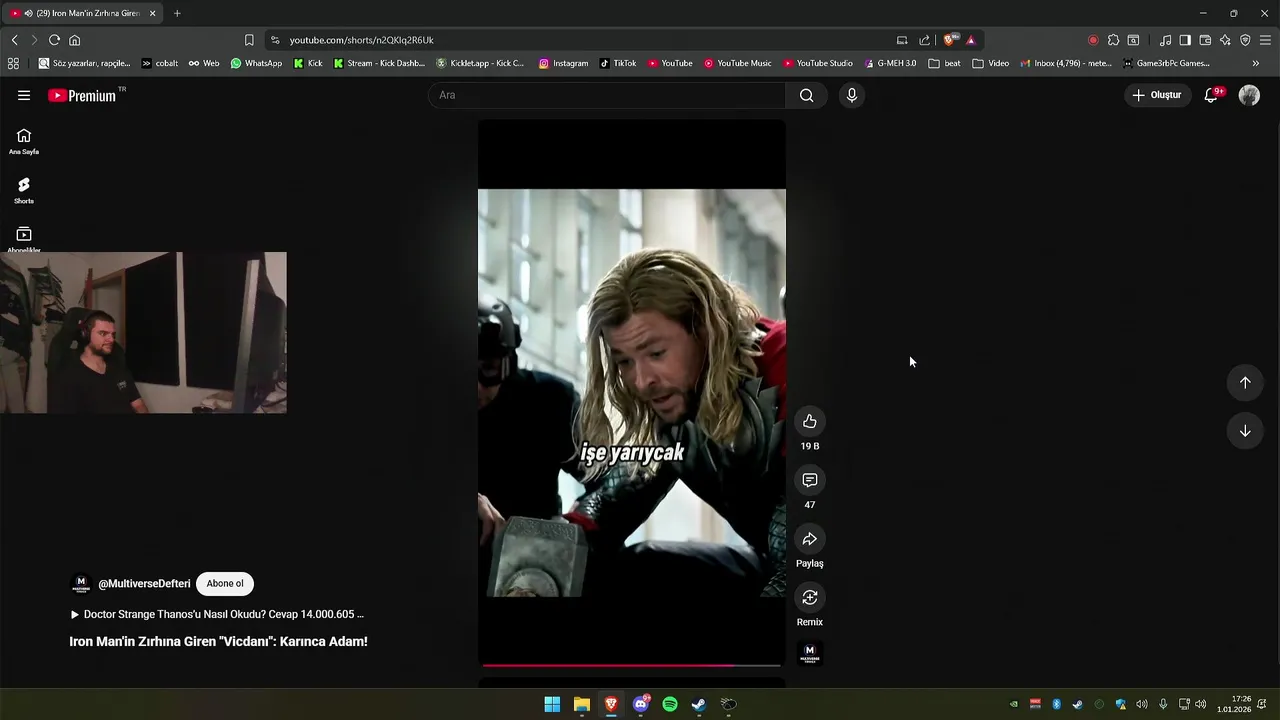Go to the browser home page
Image resolution: width=1280 pixels, height=720 pixels.
click(x=74, y=40)
